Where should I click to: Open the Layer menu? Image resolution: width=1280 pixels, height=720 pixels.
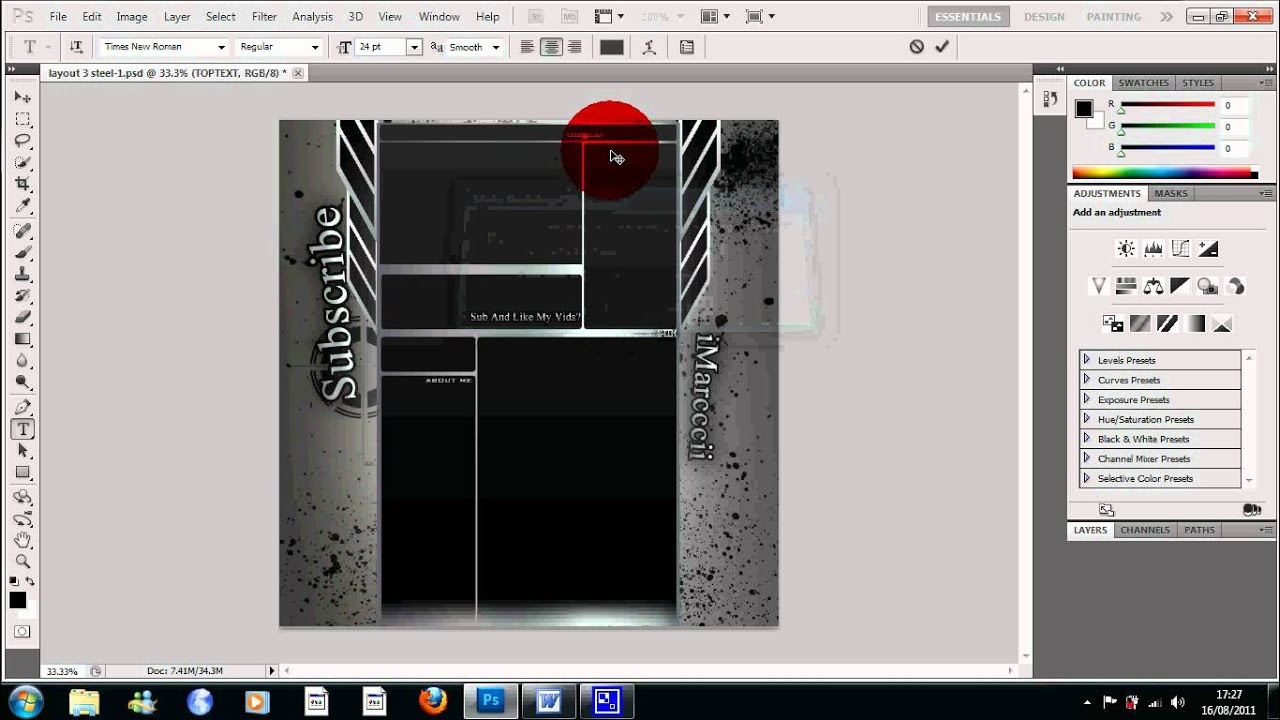(177, 17)
